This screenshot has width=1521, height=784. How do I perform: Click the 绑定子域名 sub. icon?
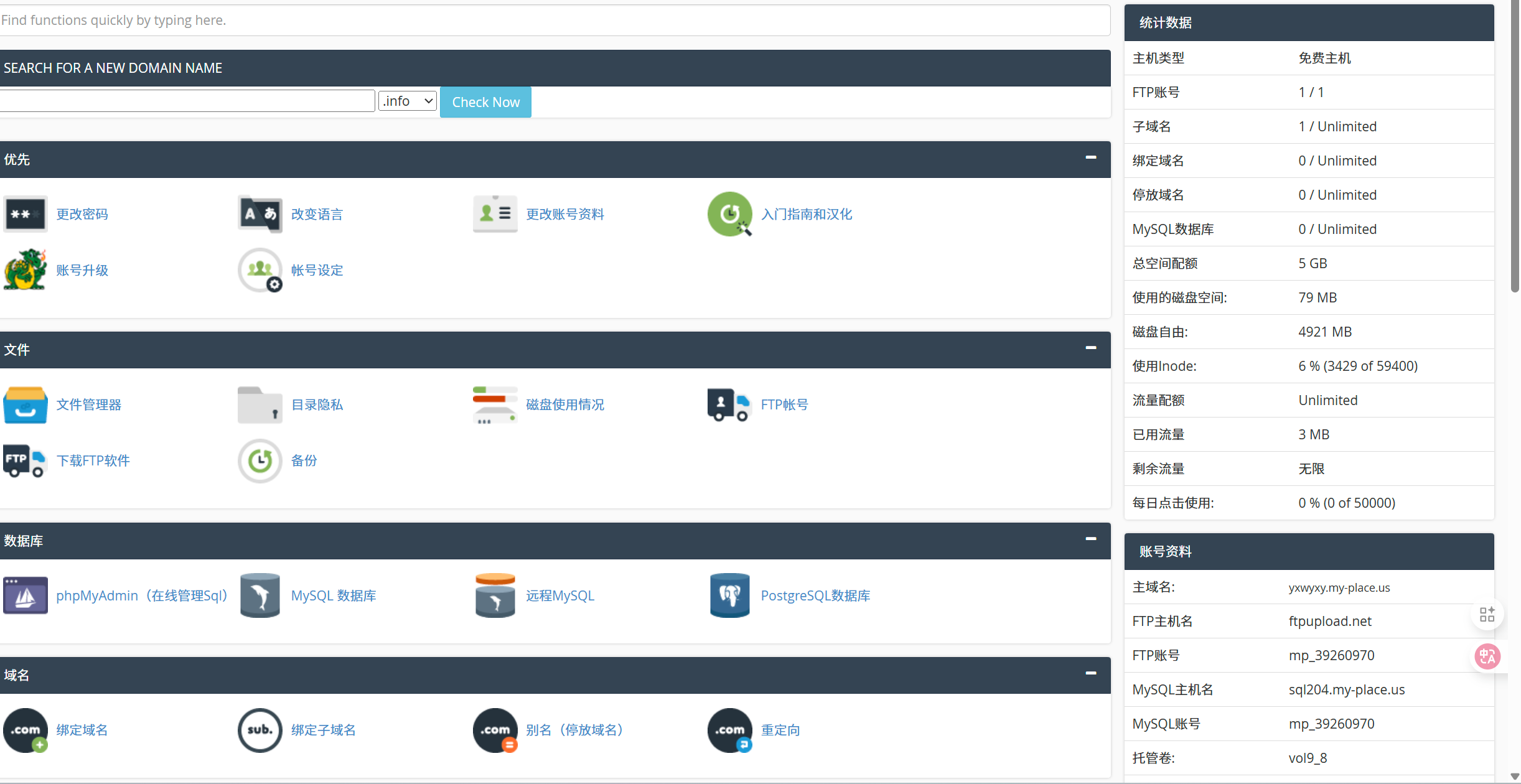pyautogui.click(x=260, y=730)
